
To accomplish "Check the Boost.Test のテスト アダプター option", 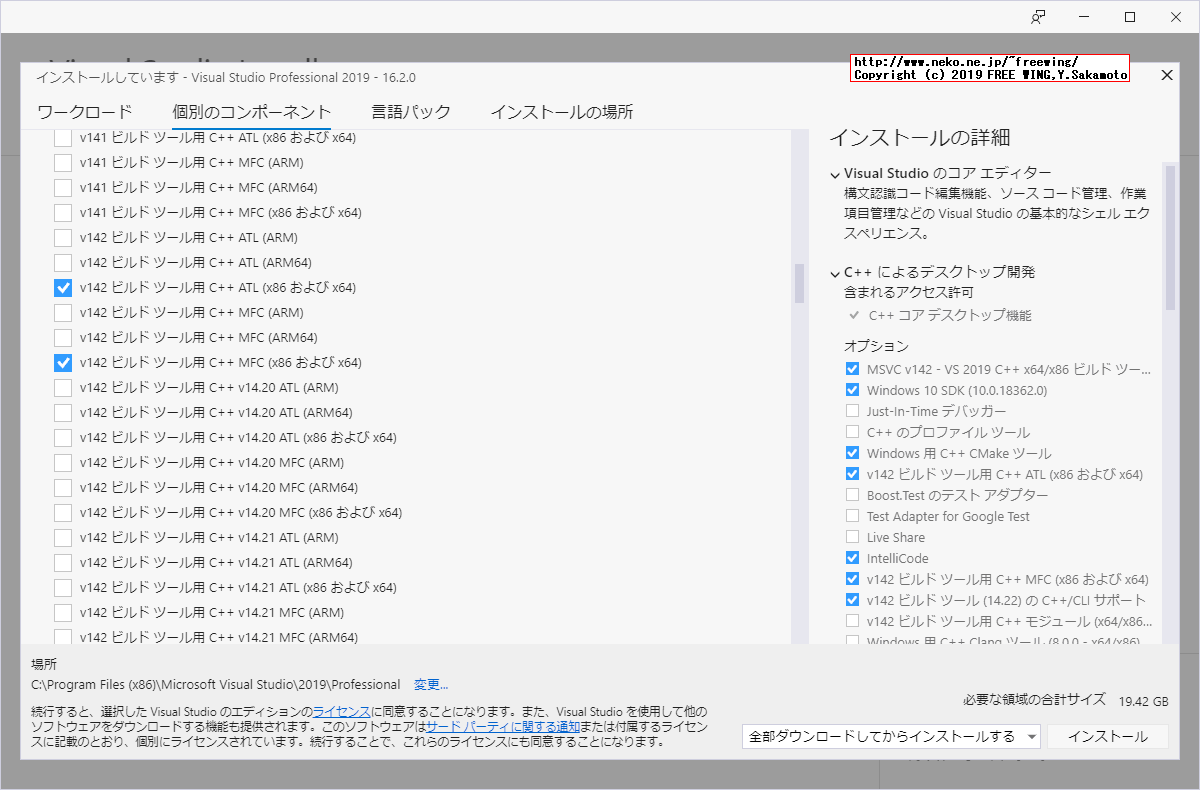I will pos(852,495).
